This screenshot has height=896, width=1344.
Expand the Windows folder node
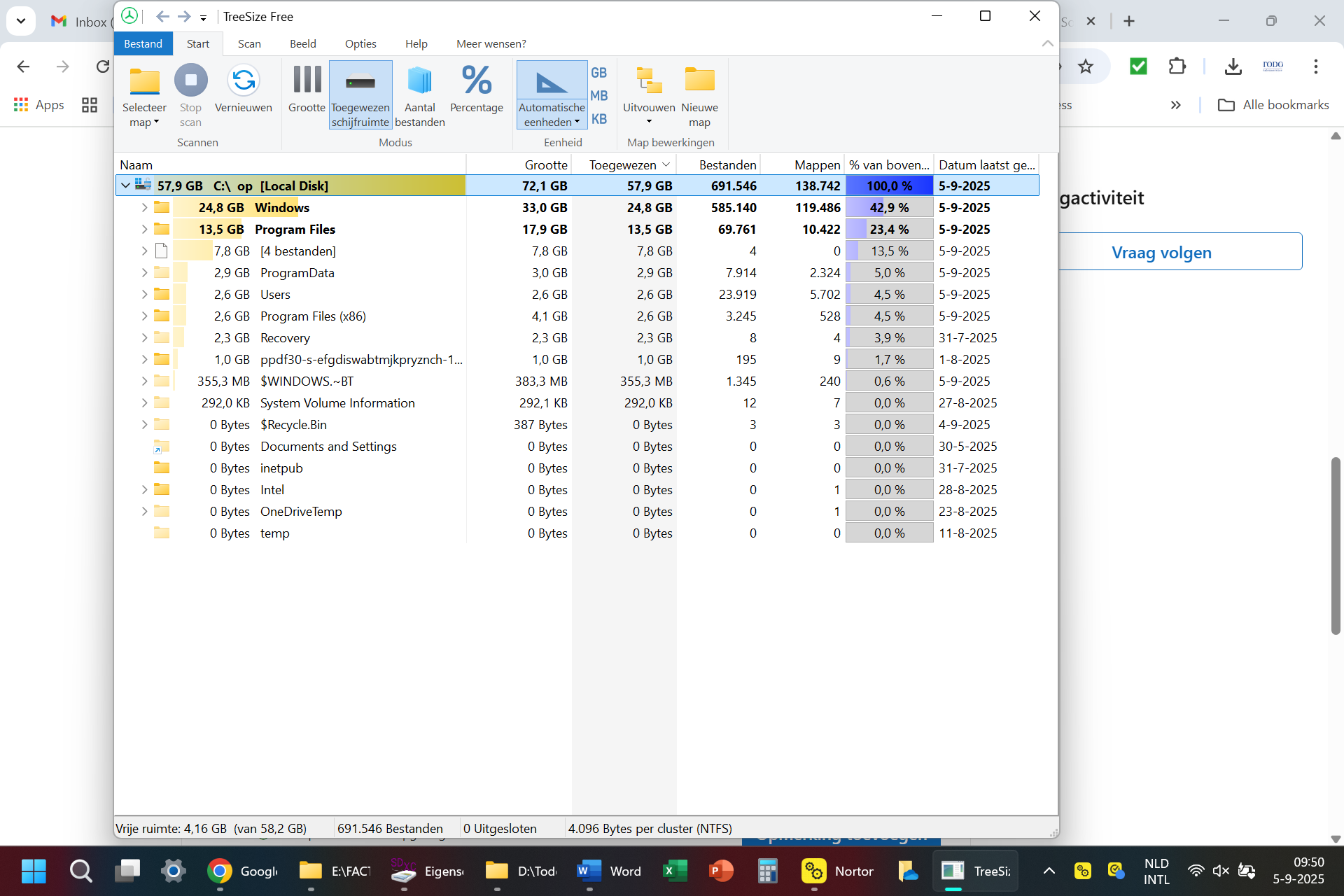click(144, 208)
